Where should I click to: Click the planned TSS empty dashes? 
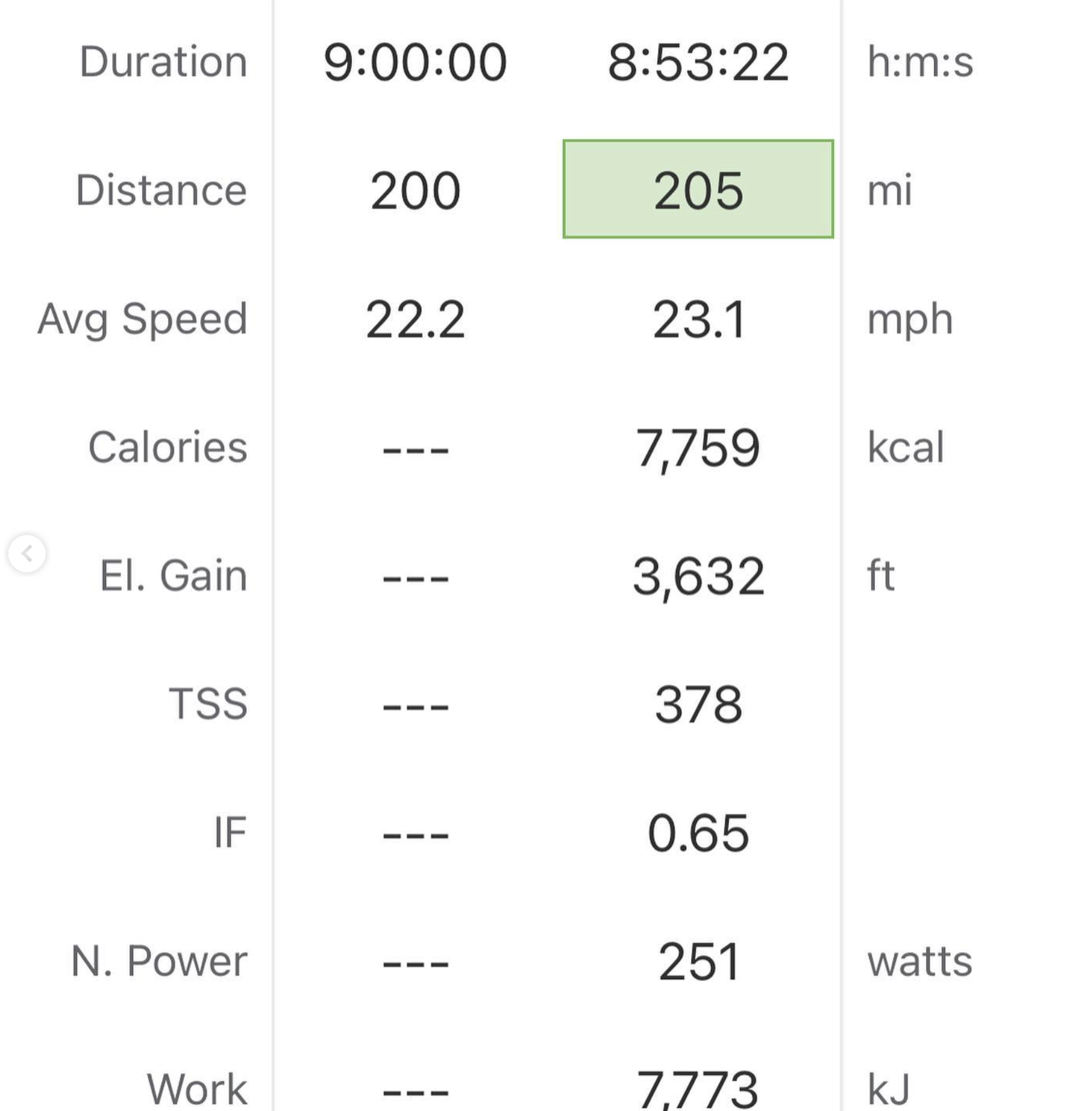(415, 707)
